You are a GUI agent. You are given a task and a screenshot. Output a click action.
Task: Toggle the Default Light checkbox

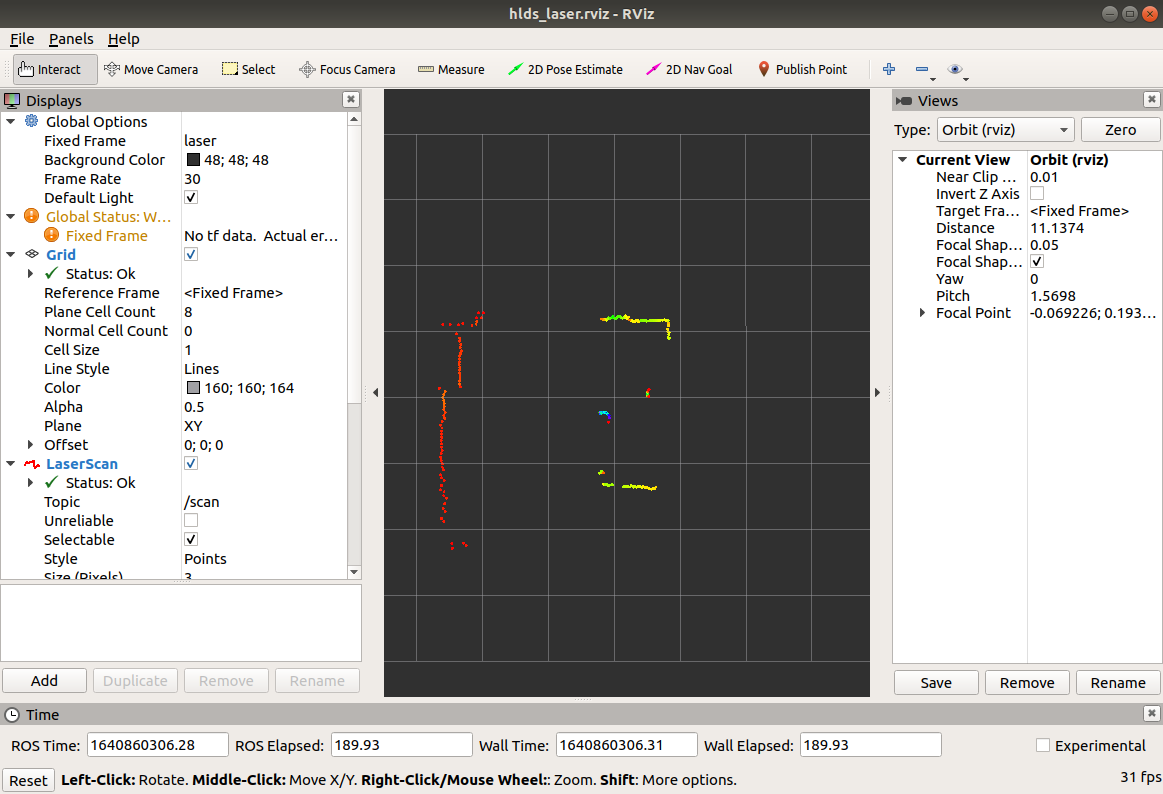pos(191,197)
